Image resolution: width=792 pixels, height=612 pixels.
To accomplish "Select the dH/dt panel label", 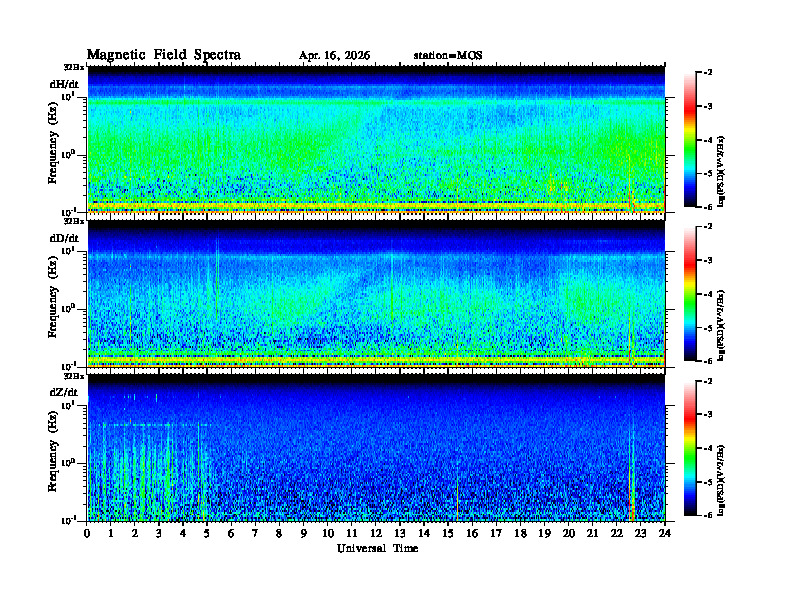I will click(64, 84).
